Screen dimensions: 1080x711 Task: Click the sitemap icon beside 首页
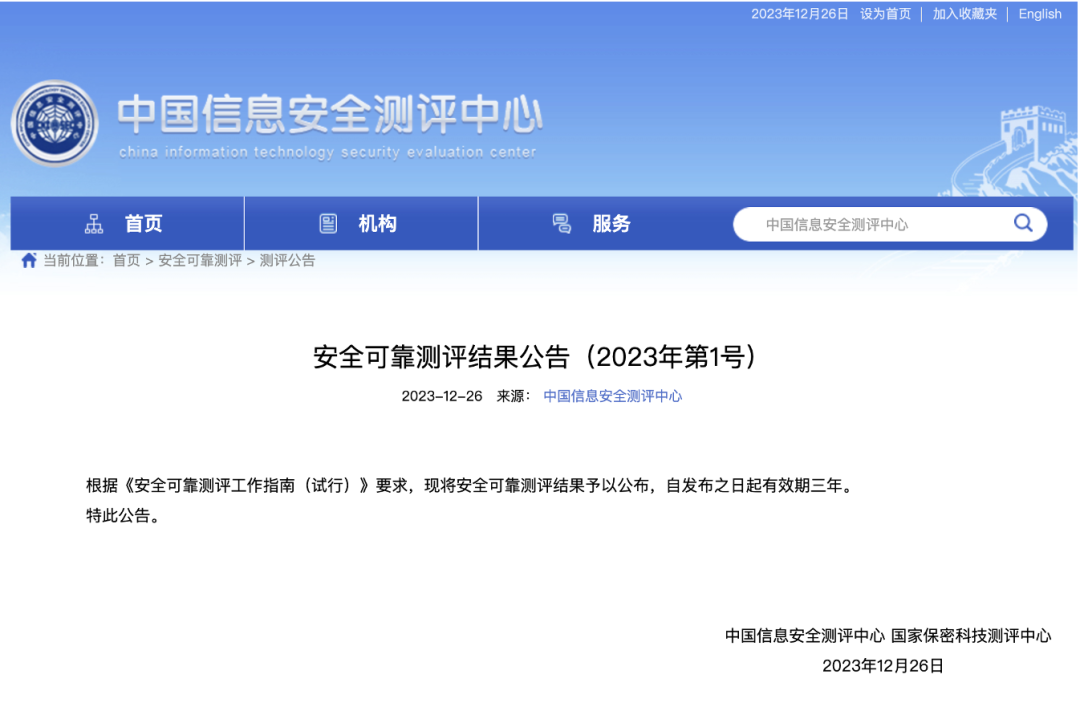[94, 224]
